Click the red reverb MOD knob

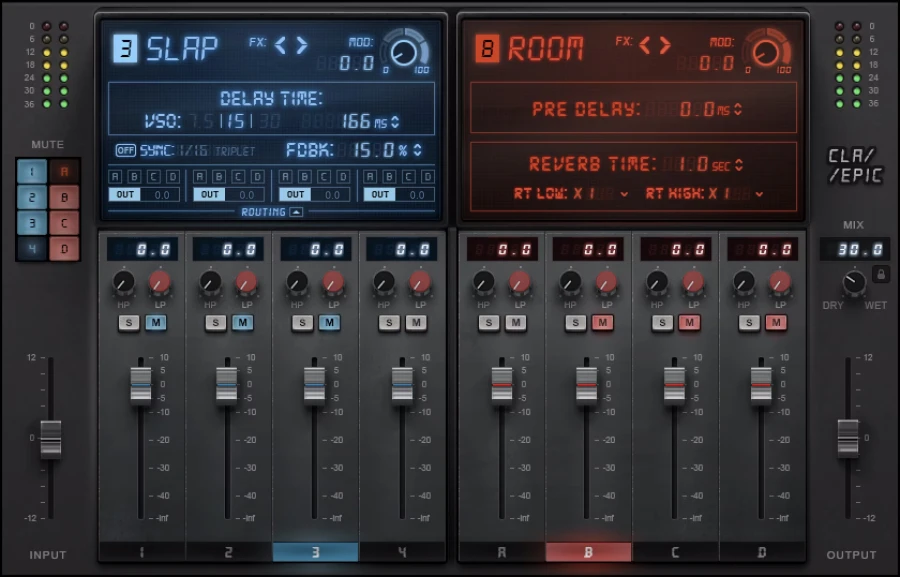click(766, 53)
